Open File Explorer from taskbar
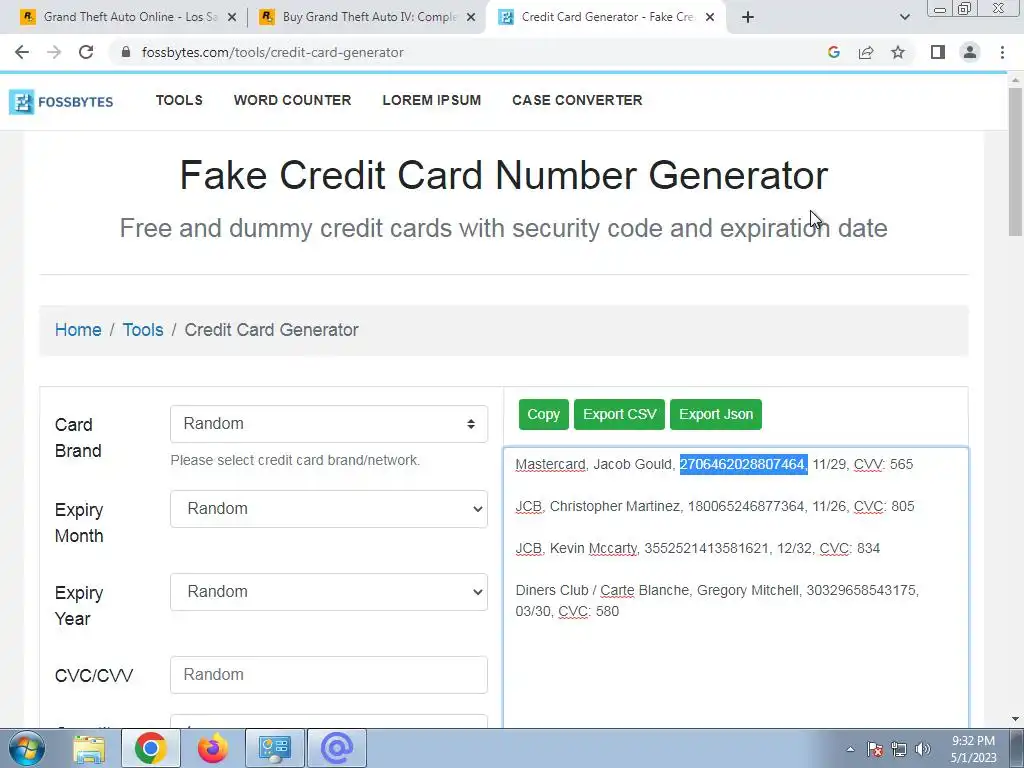The image size is (1024, 768). click(x=89, y=748)
